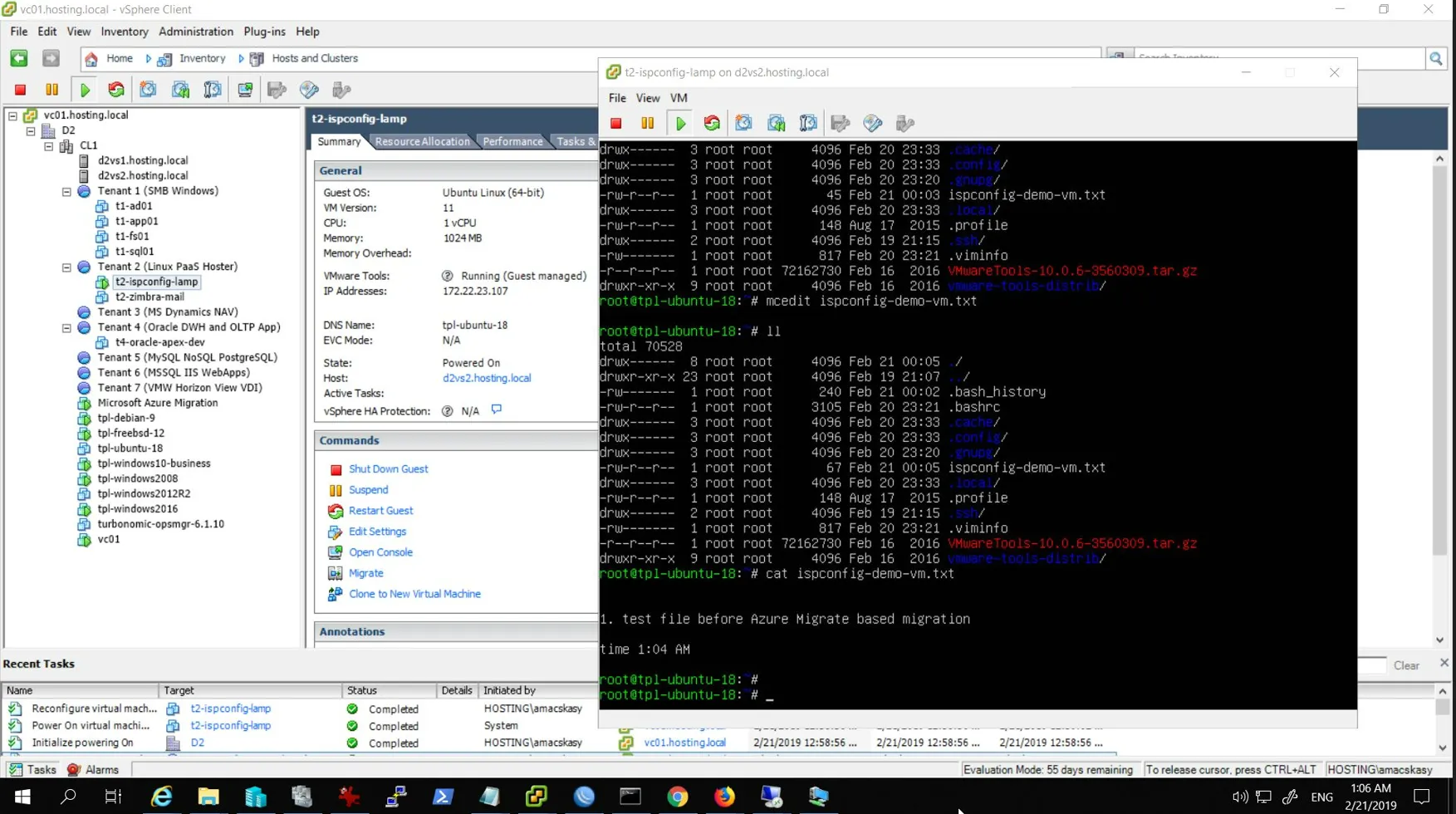
Task: Select t1-sql01 VM in inventory tree
Action: 135,252
